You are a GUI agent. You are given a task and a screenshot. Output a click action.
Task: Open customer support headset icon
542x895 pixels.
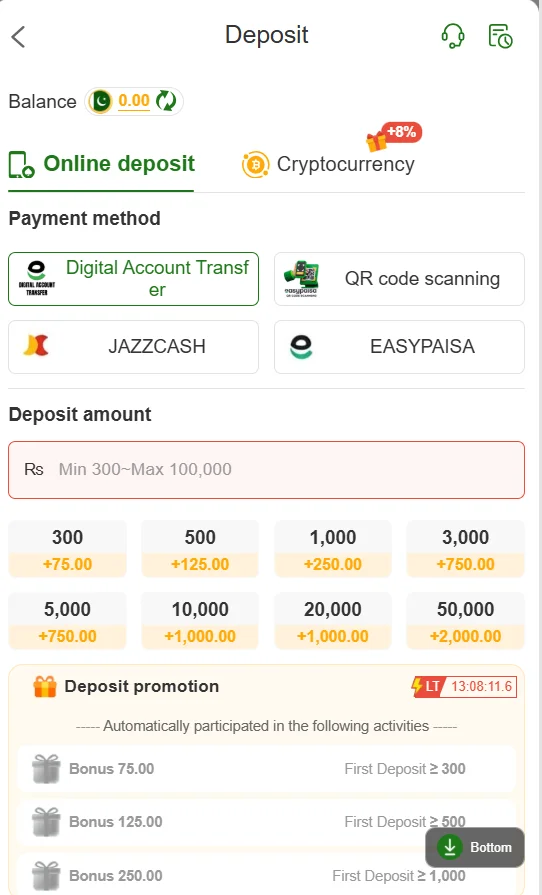click(453, 36)
